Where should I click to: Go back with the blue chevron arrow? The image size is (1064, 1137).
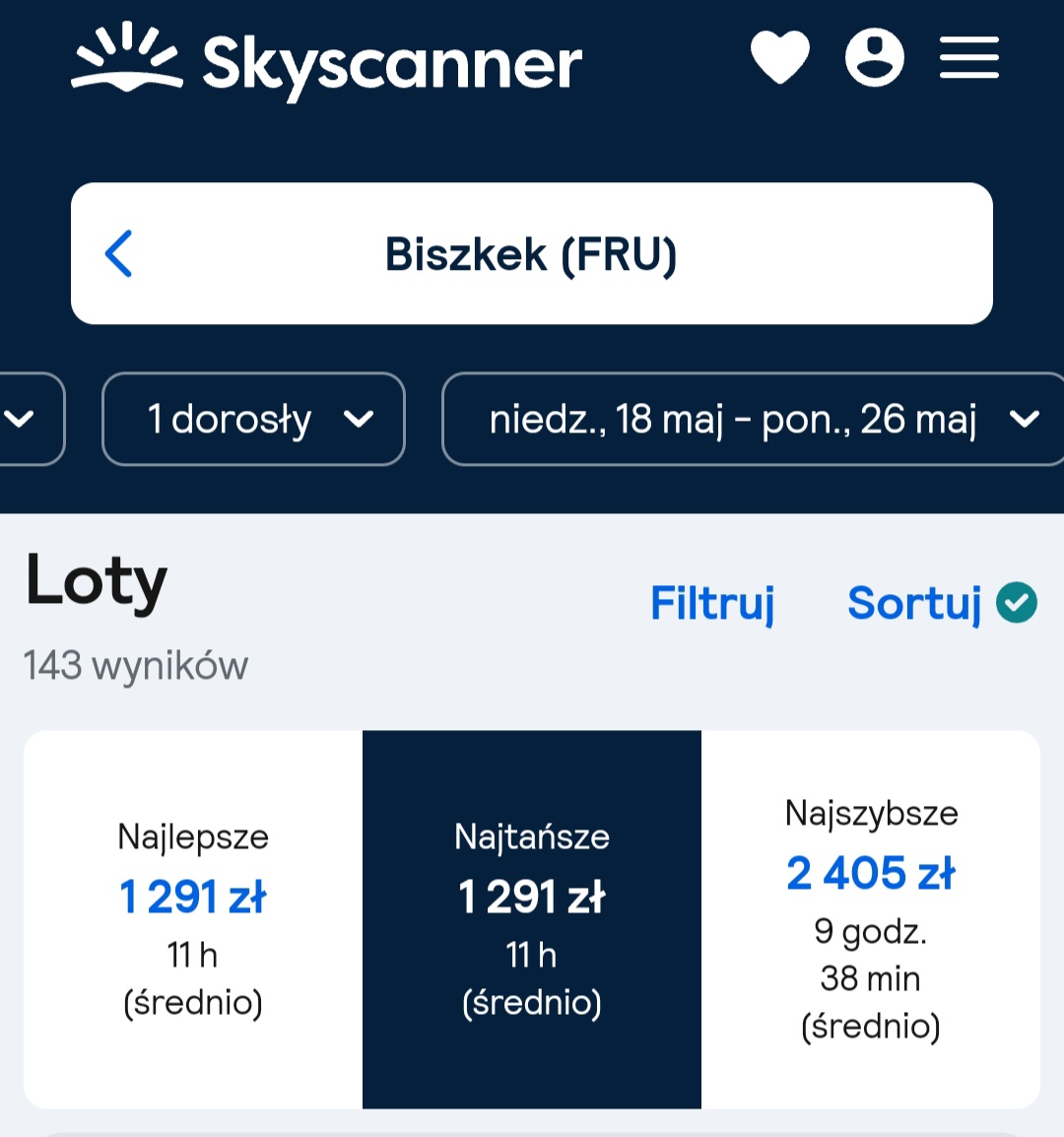pos(119,254)
